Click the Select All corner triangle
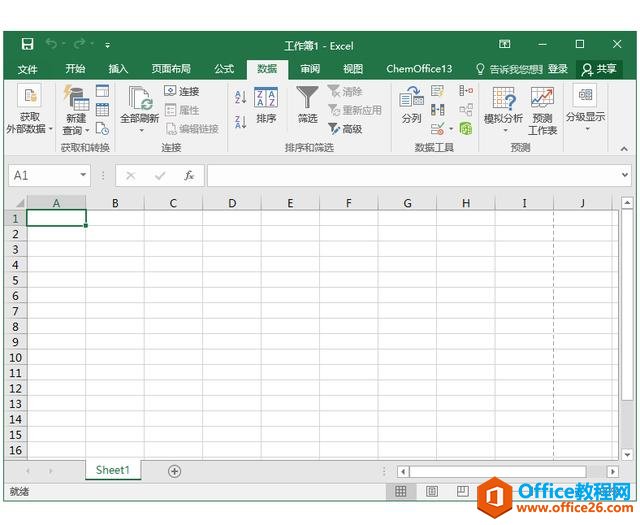 (x=18, y=203)
